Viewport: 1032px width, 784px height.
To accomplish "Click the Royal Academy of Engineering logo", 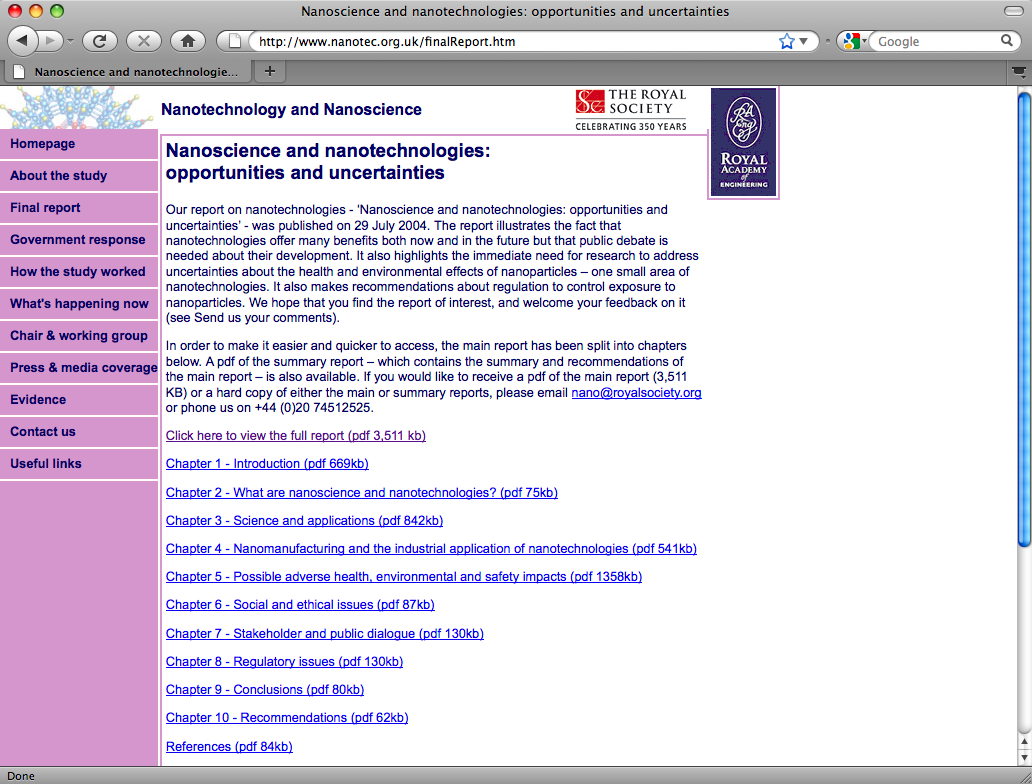I will pyautogui.click(x=744, y=142).
